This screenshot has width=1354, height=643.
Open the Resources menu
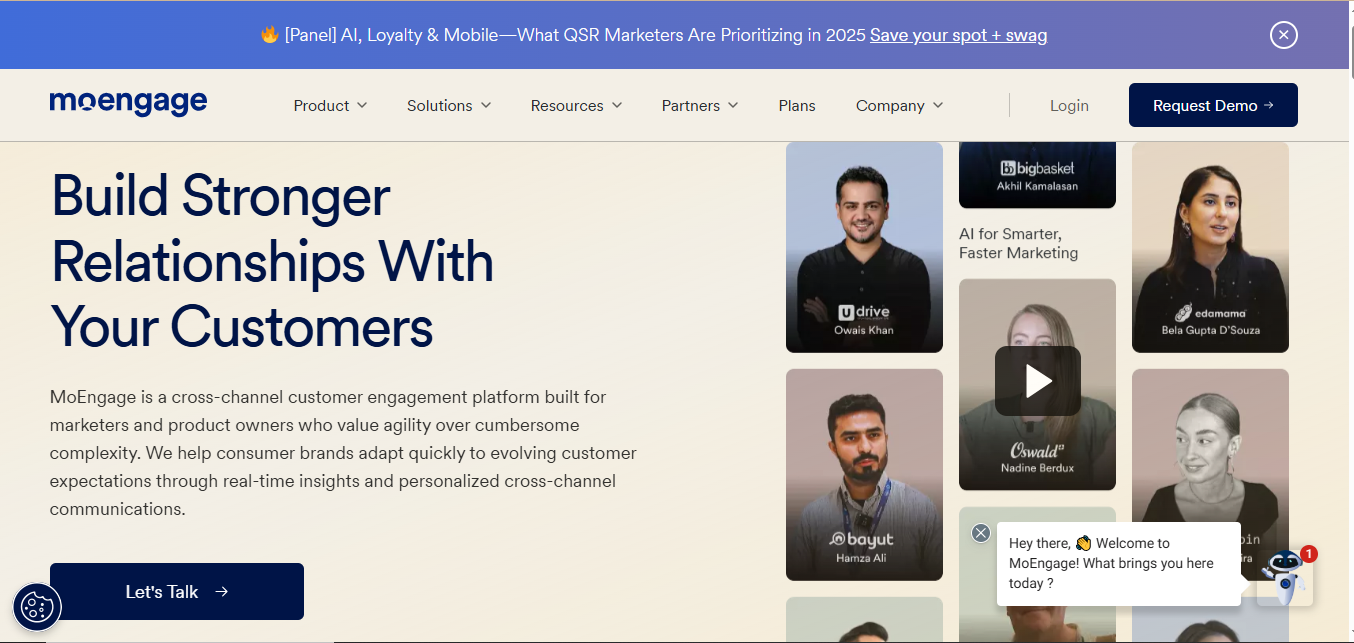point(576,105)
